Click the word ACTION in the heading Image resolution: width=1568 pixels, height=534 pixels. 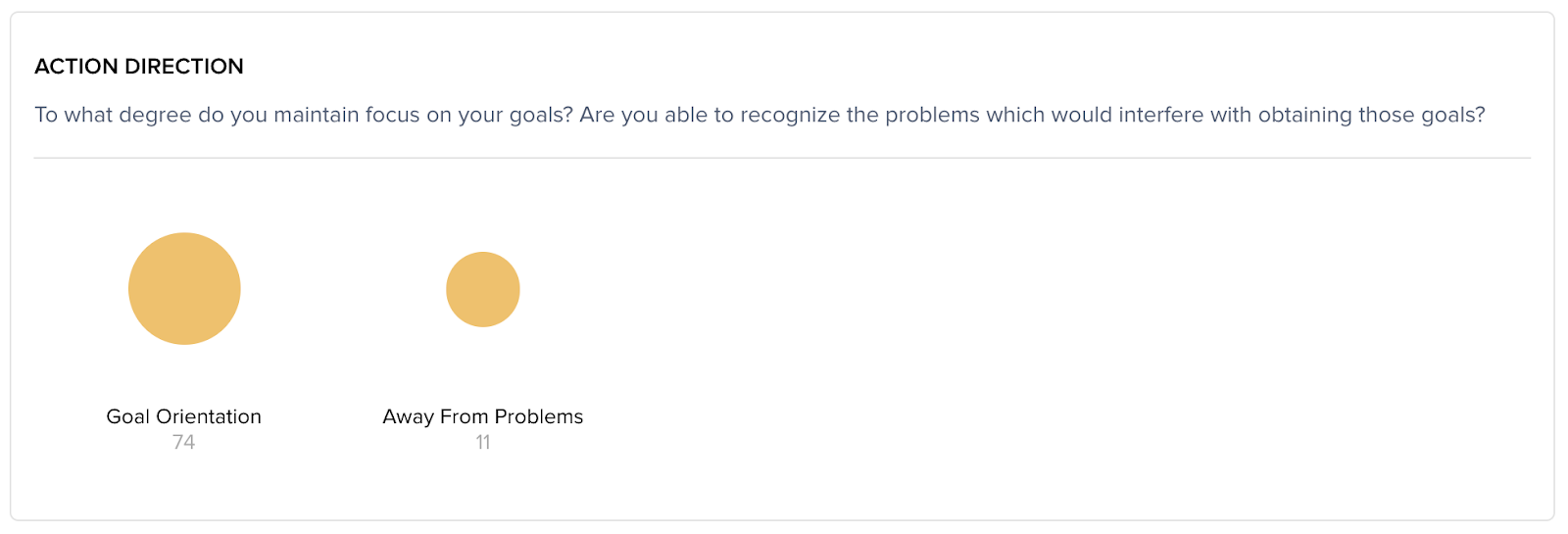coord(75,67)
